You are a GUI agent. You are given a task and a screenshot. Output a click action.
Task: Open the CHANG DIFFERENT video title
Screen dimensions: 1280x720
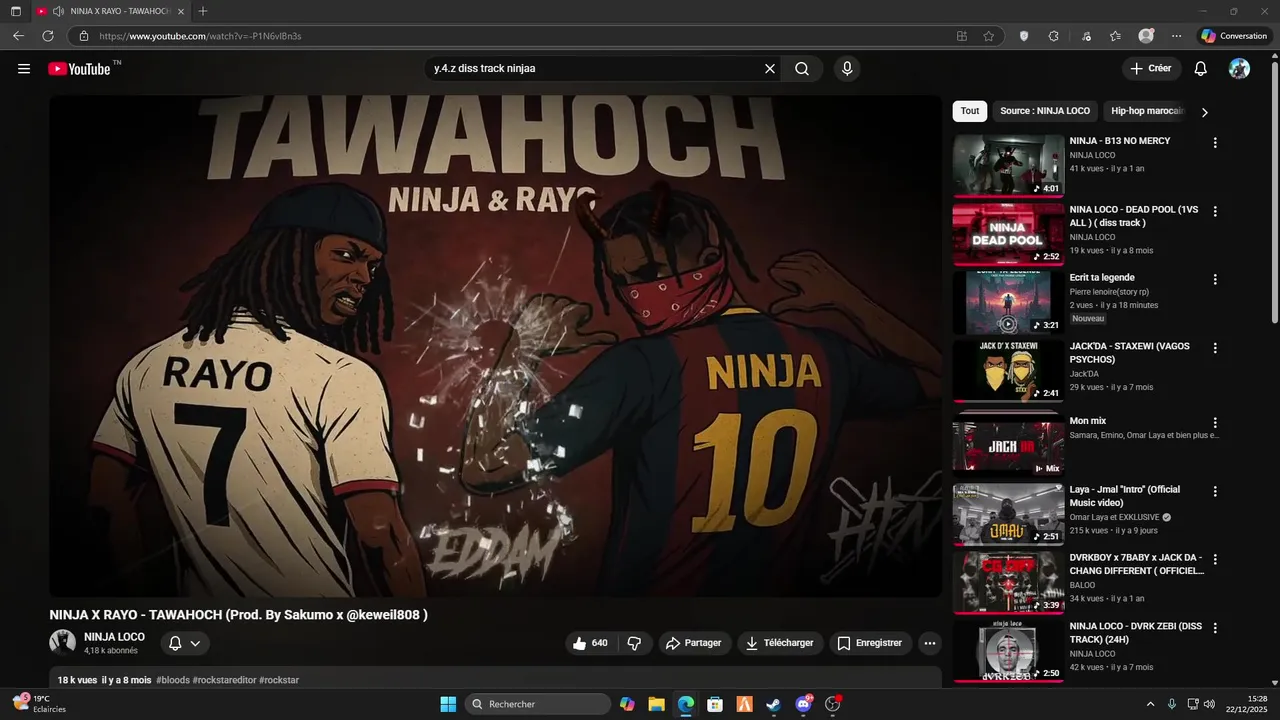coord(1137,564)
